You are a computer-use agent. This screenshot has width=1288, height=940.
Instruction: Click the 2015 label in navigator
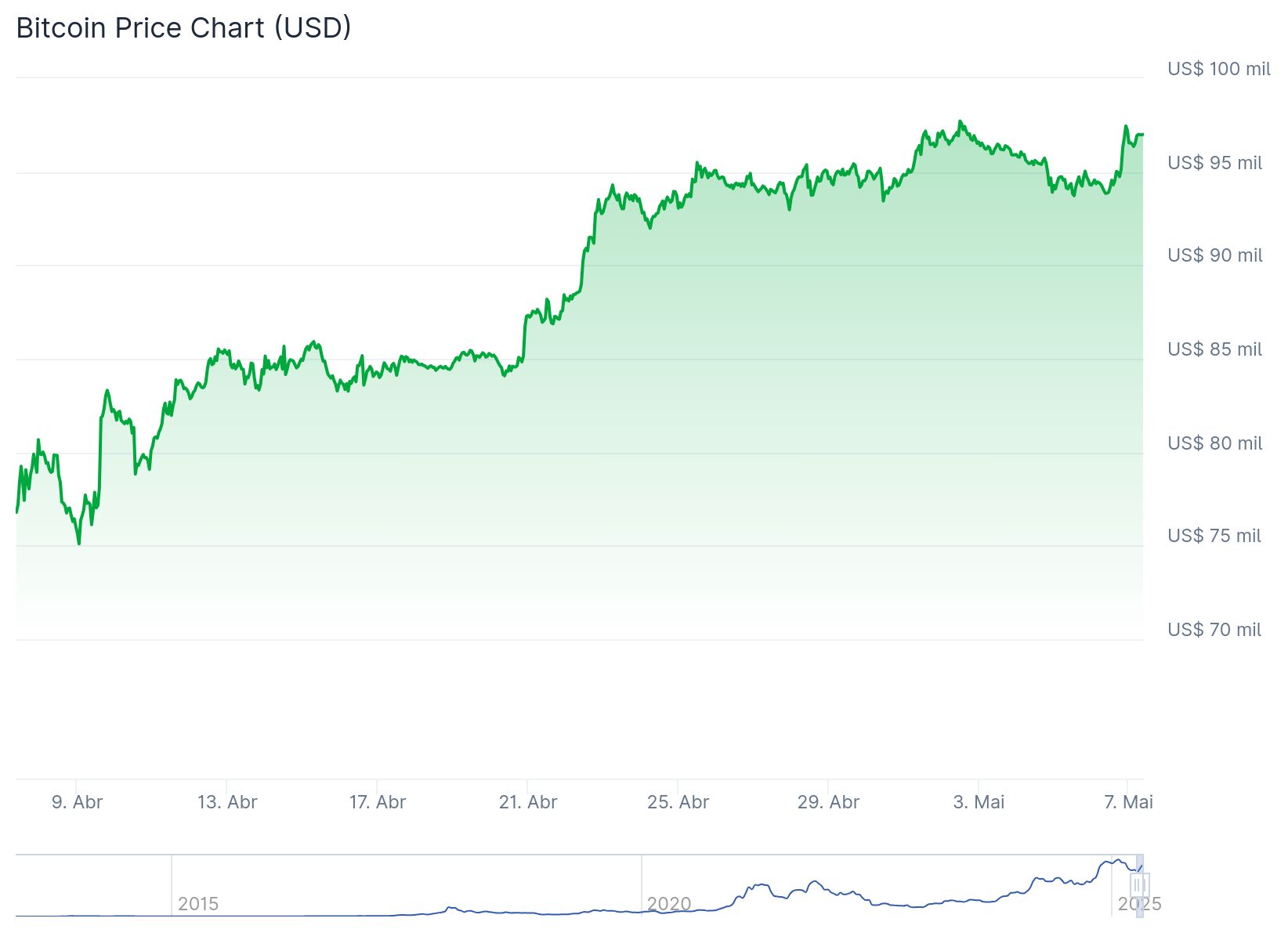pyautogui.click(x=198, y=904)
